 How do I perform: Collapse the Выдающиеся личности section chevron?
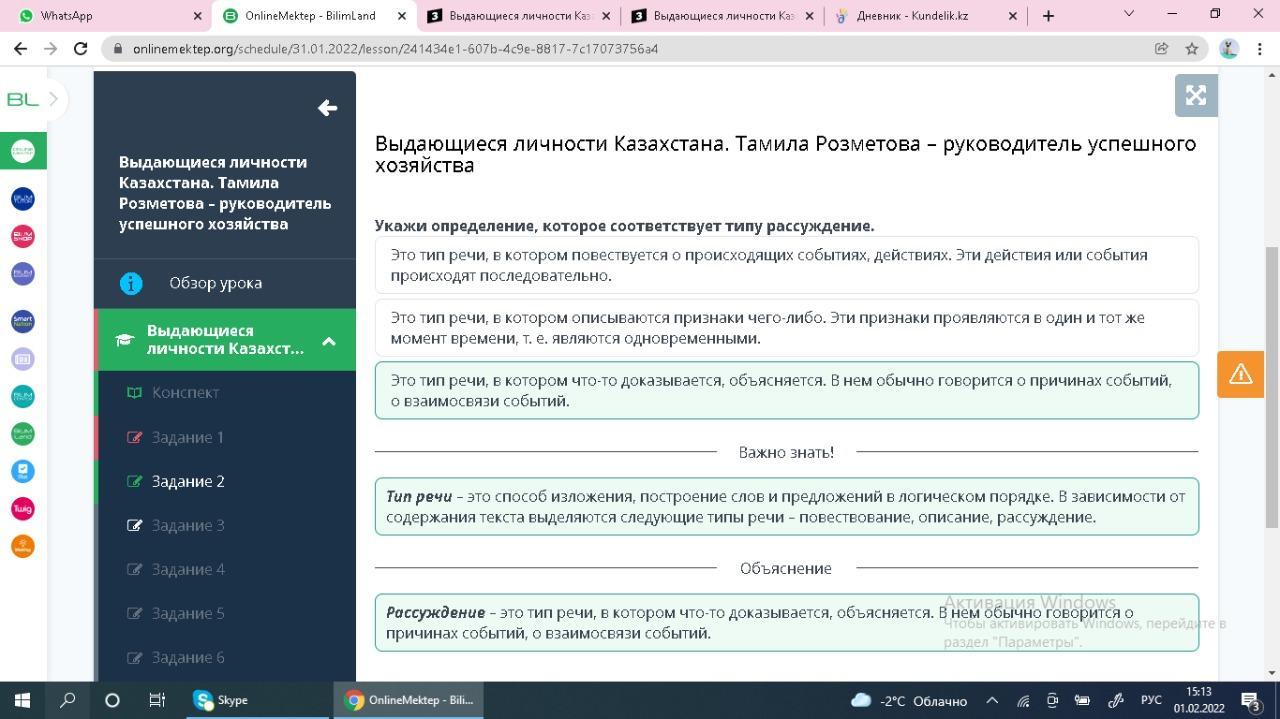[x=328, y=341]
